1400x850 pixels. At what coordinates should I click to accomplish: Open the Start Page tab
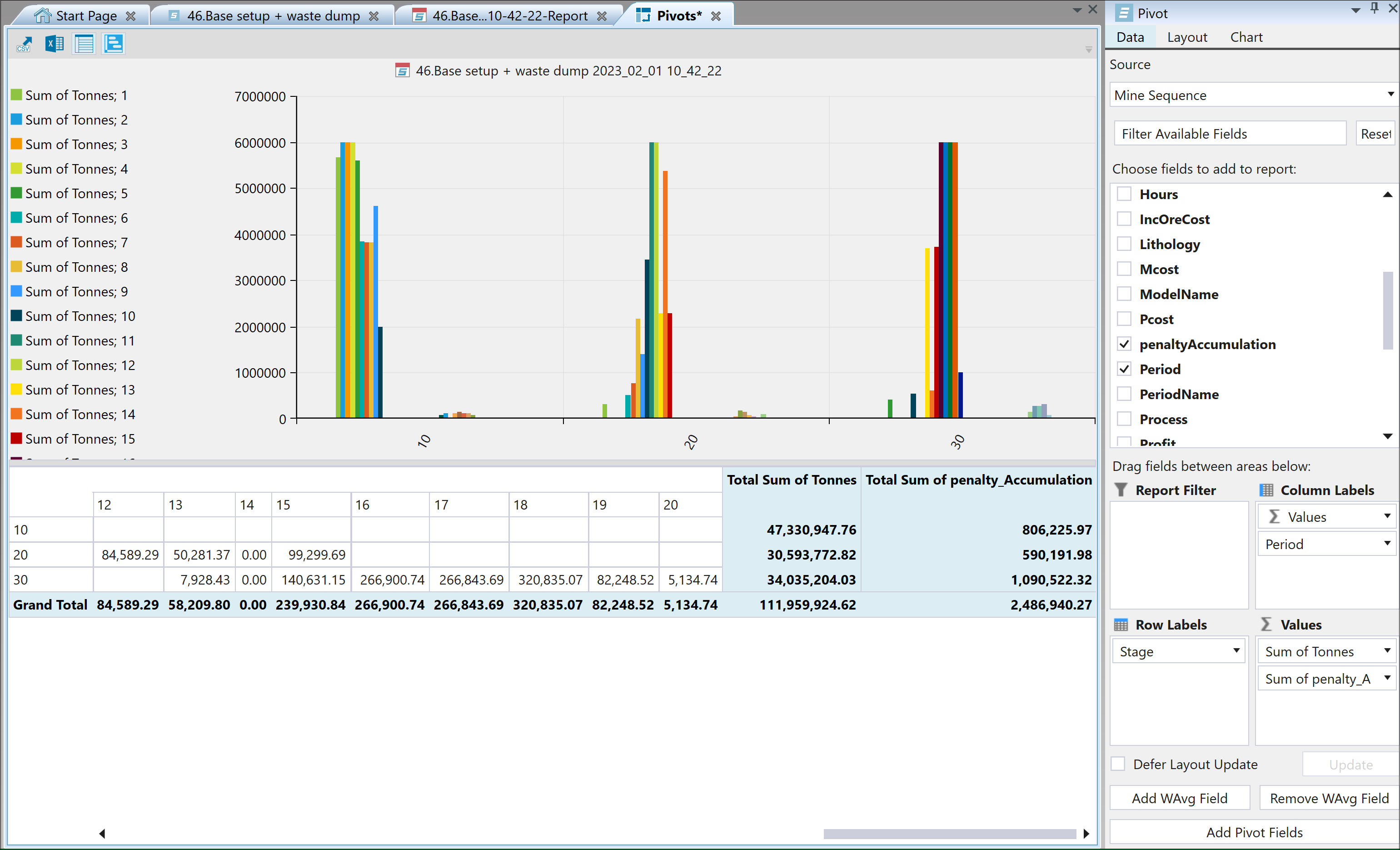click(x=85, y=15)
